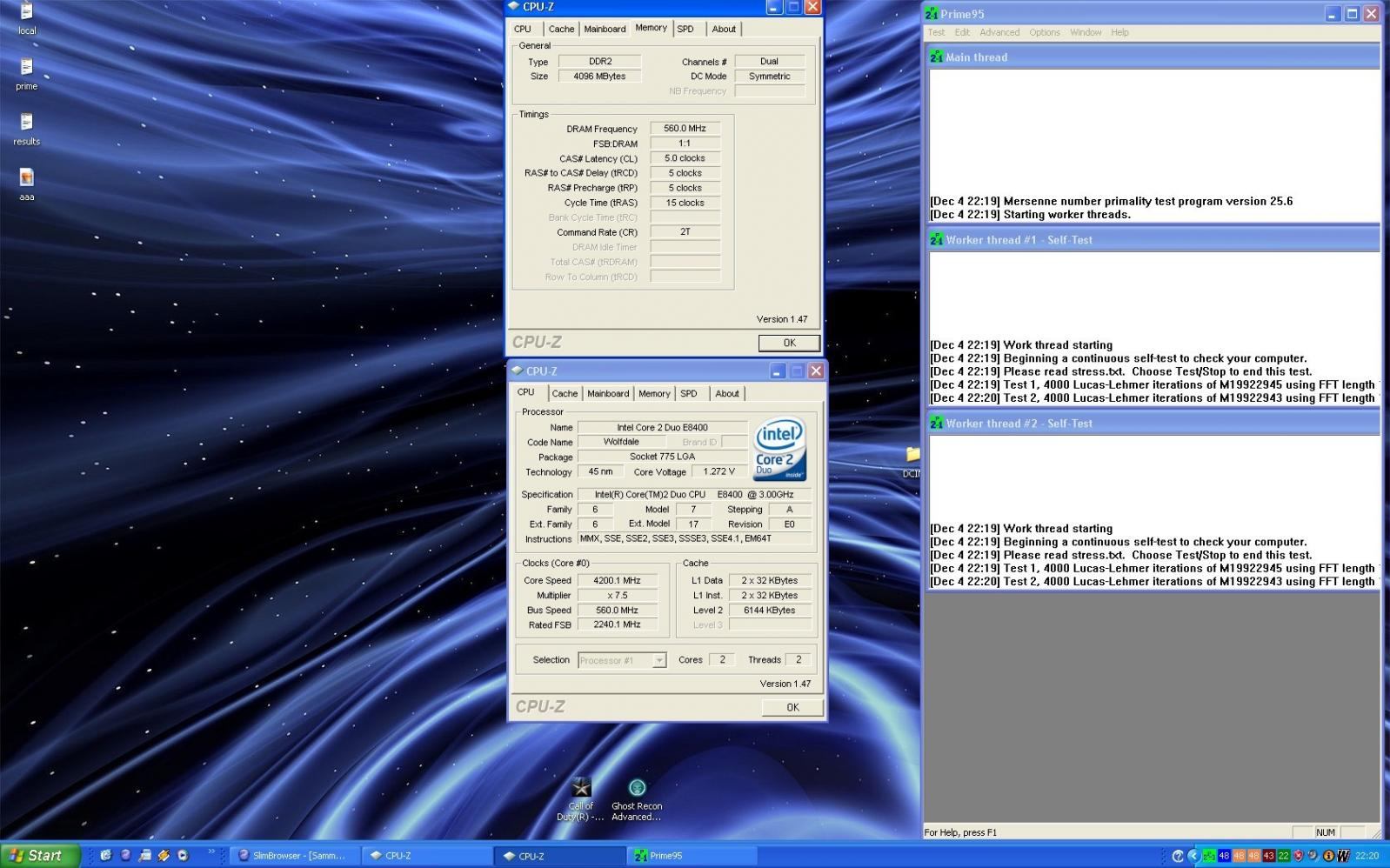The height and width of the screenshot is (868, 1390).
Task: Show hidden system tray icons
Action: 1193,857
